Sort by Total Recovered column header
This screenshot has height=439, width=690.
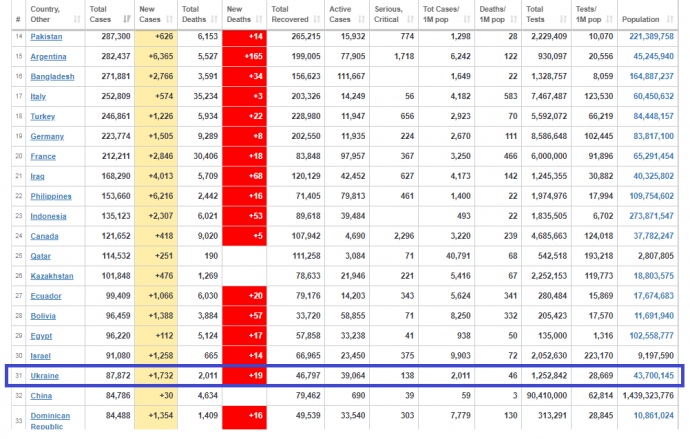click(x=293, y=14)
